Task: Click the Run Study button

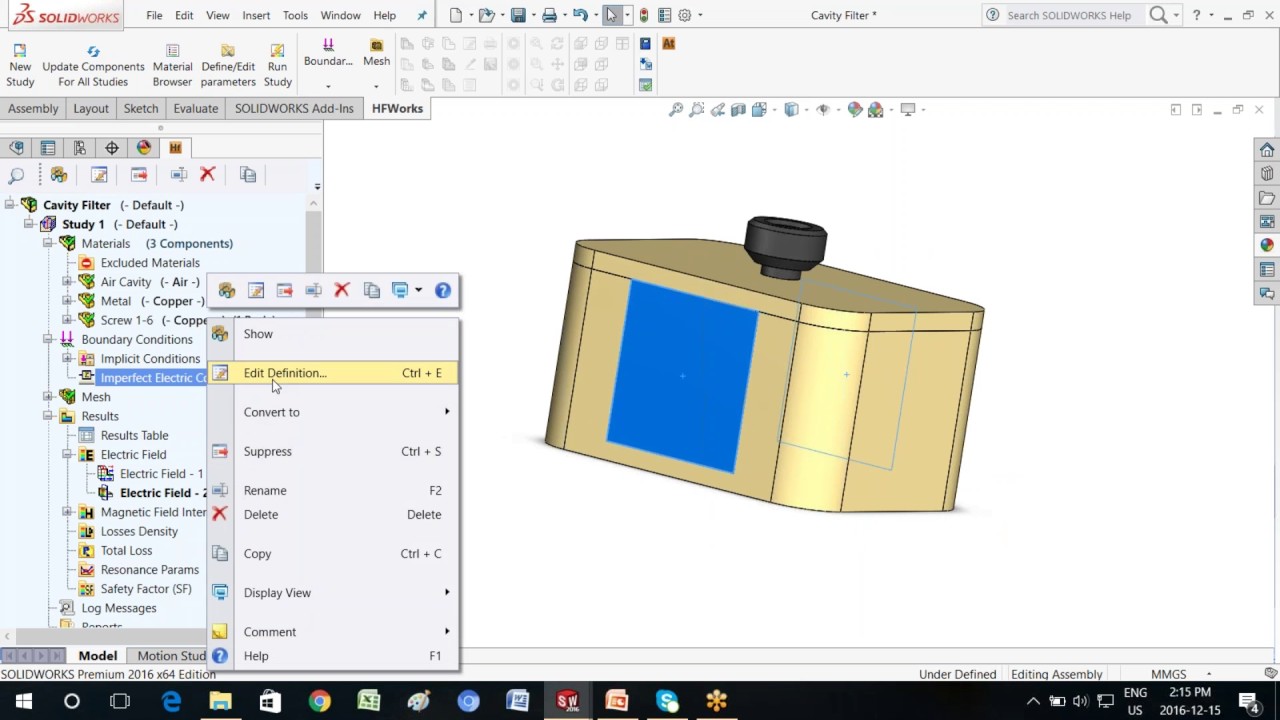Action: pos(277,66)
